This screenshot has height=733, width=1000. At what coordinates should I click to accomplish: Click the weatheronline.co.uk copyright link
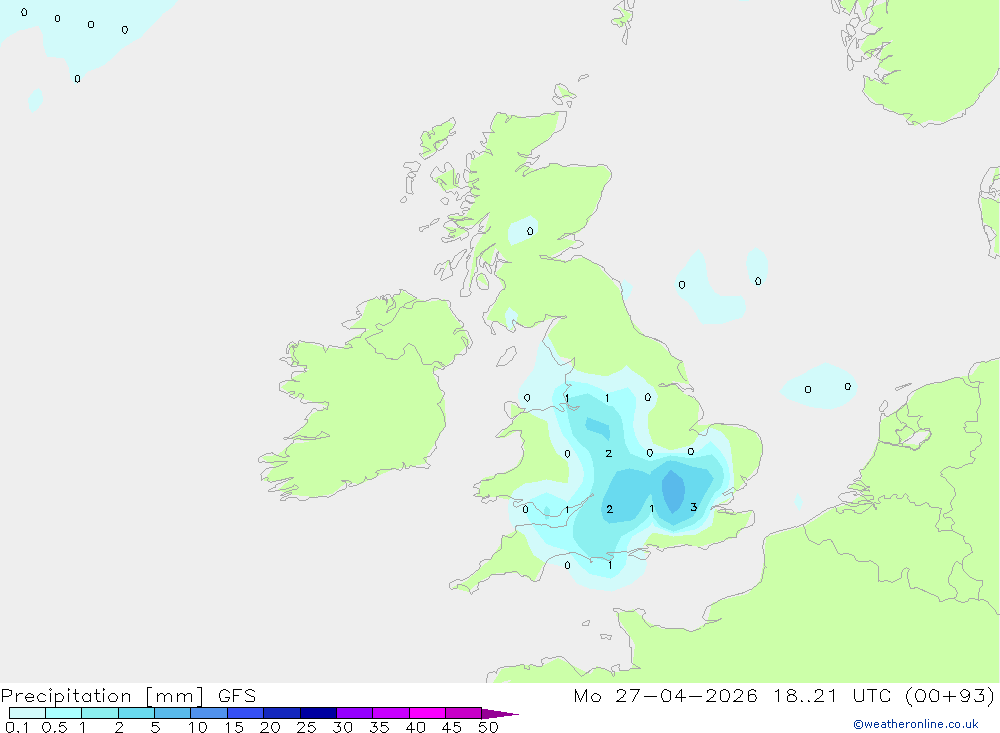click(x=915, y=724)
